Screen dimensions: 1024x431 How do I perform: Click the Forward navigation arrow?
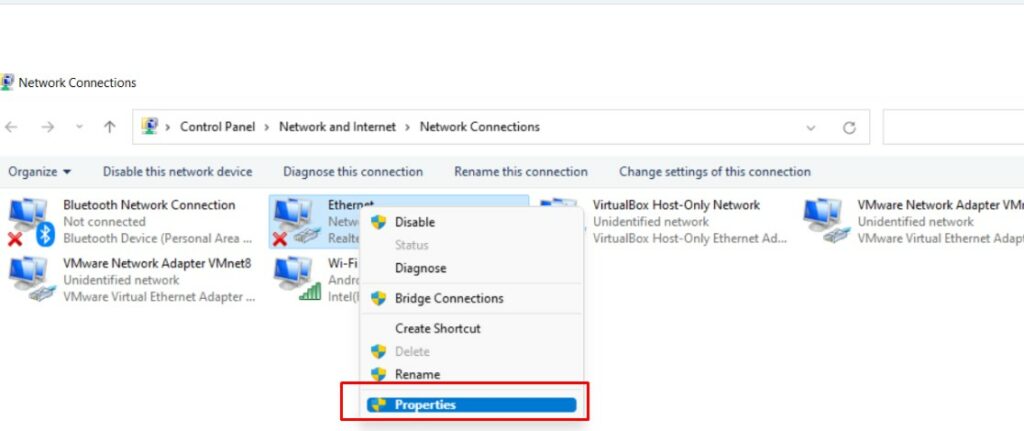click(x=47, y=127)
